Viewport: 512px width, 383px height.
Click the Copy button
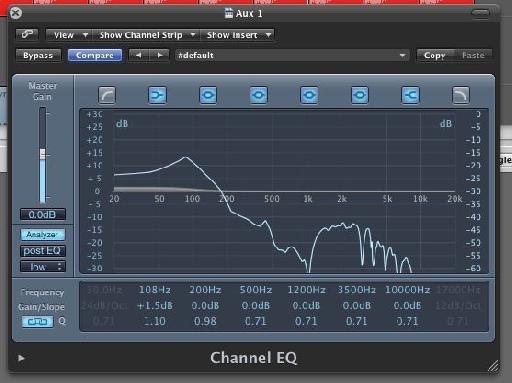(435, 55)
